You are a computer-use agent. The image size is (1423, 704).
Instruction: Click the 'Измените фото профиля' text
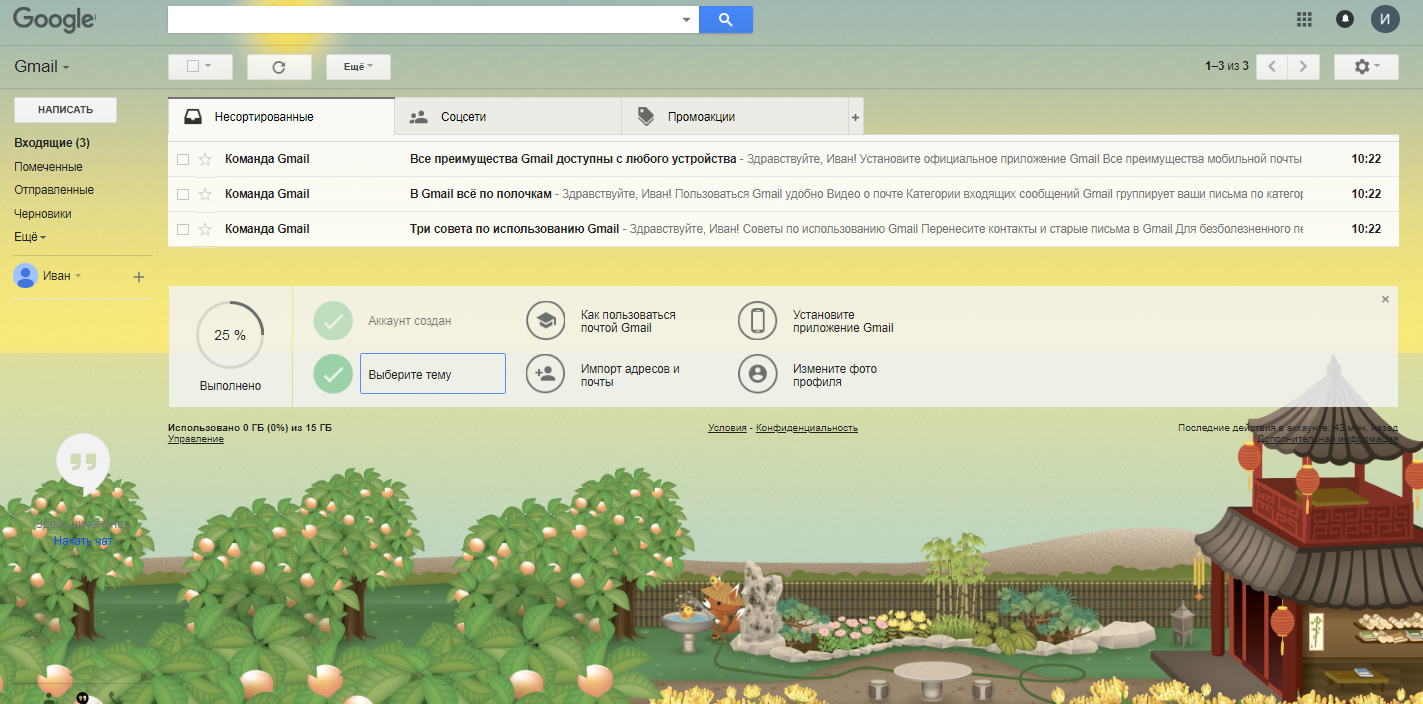(835, 375)
